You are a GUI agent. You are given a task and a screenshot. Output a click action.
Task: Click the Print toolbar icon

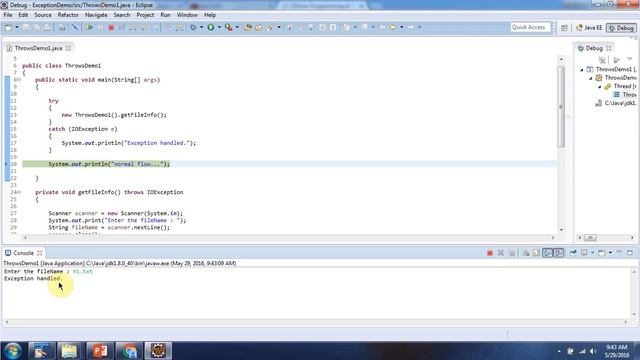62,27
